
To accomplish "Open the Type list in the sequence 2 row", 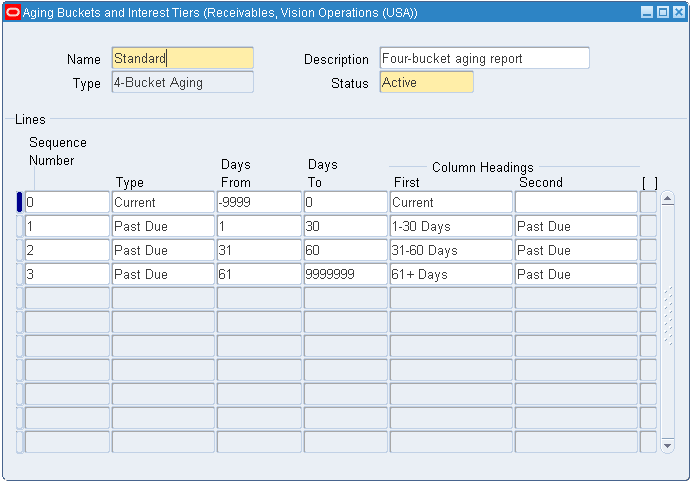I will pyautogui.click(x=162, y=250).
